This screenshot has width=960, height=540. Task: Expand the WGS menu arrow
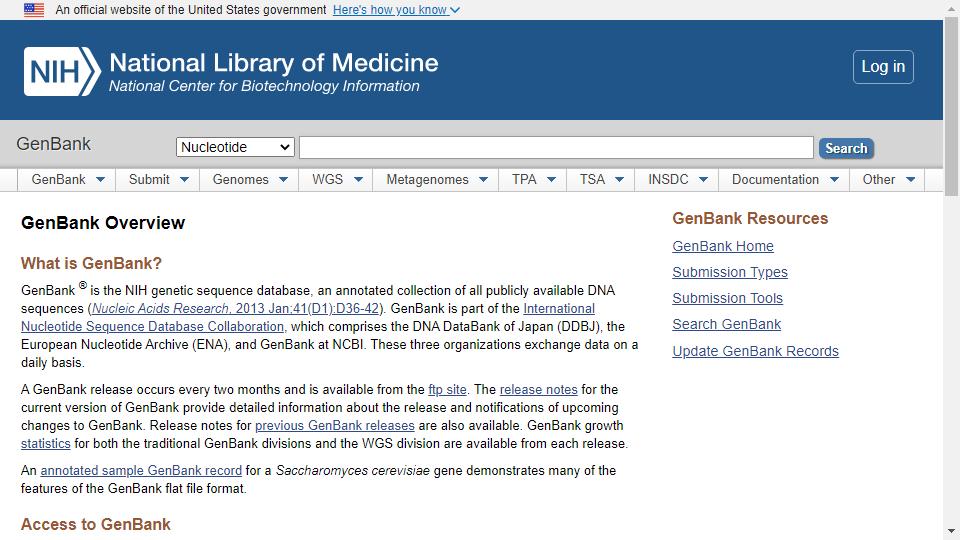click(359, 179)
